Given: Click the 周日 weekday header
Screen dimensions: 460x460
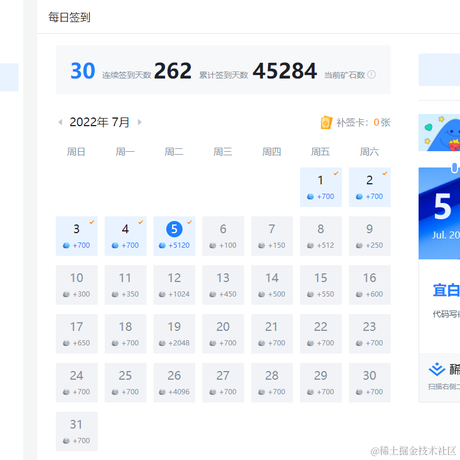Looking at the screenshot, I should tap(76, 152).
